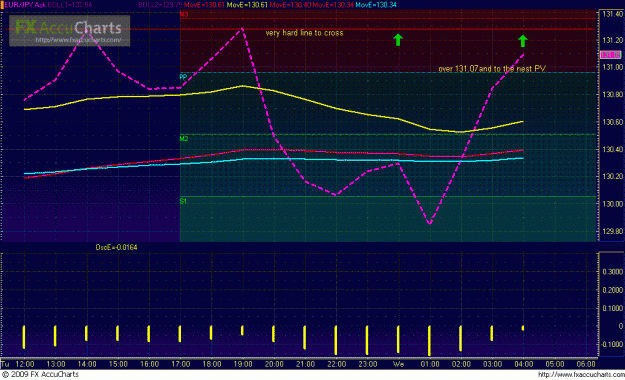The height and width of the screenshot is (380, 625).
Task: Click the yellow MovE=130.61 legend label
Action: click(247, 5)
